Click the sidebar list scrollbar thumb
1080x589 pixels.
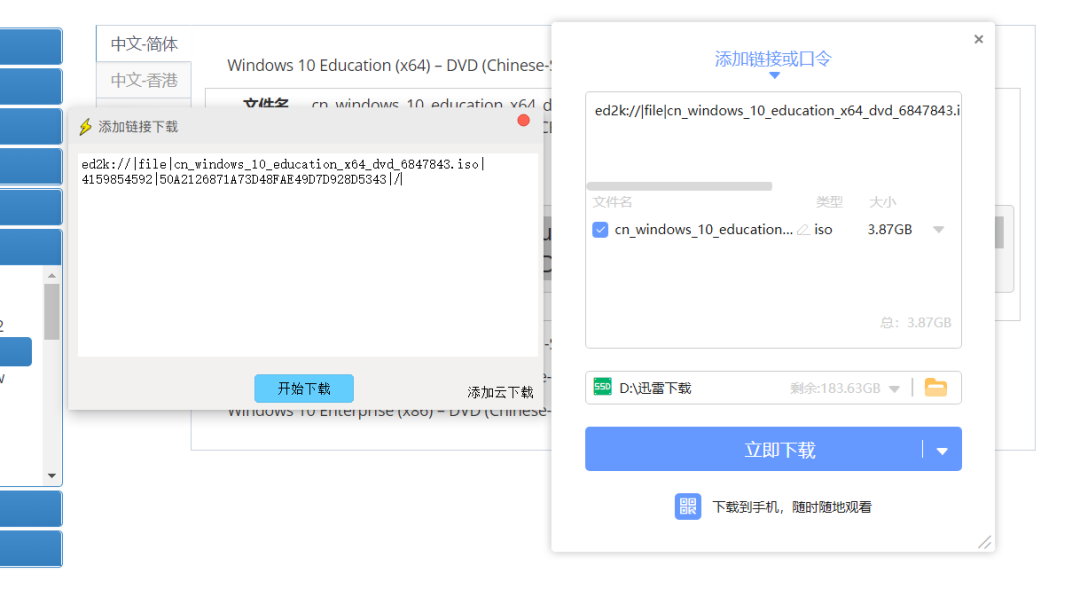coord(52,311)
